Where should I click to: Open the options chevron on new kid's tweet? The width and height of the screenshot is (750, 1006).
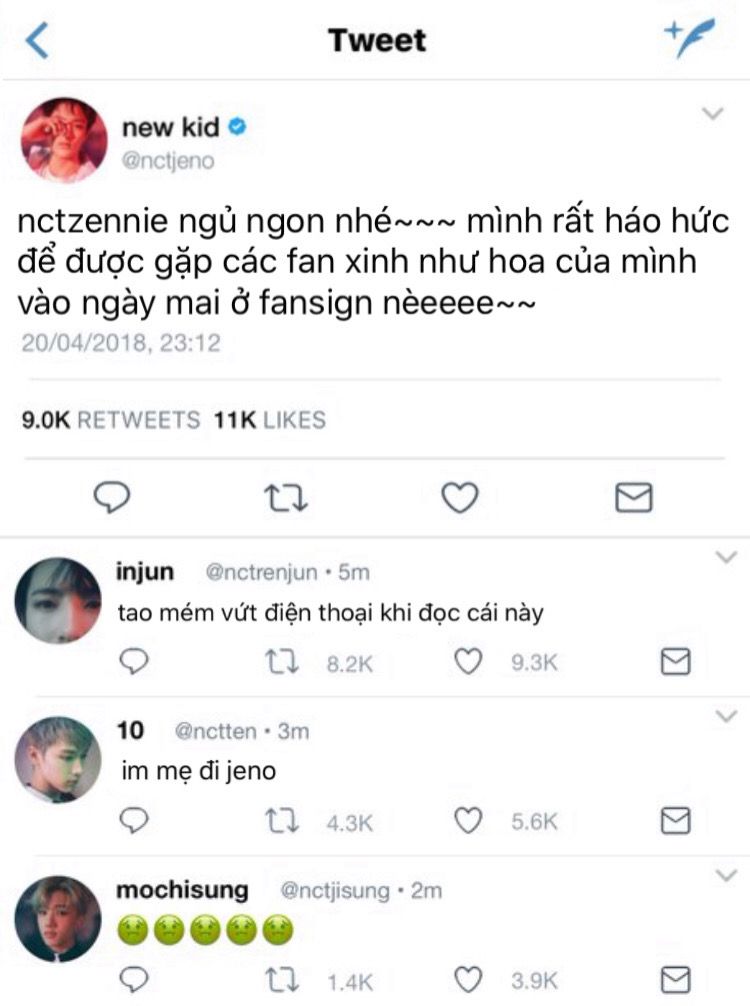pos(713,114)
